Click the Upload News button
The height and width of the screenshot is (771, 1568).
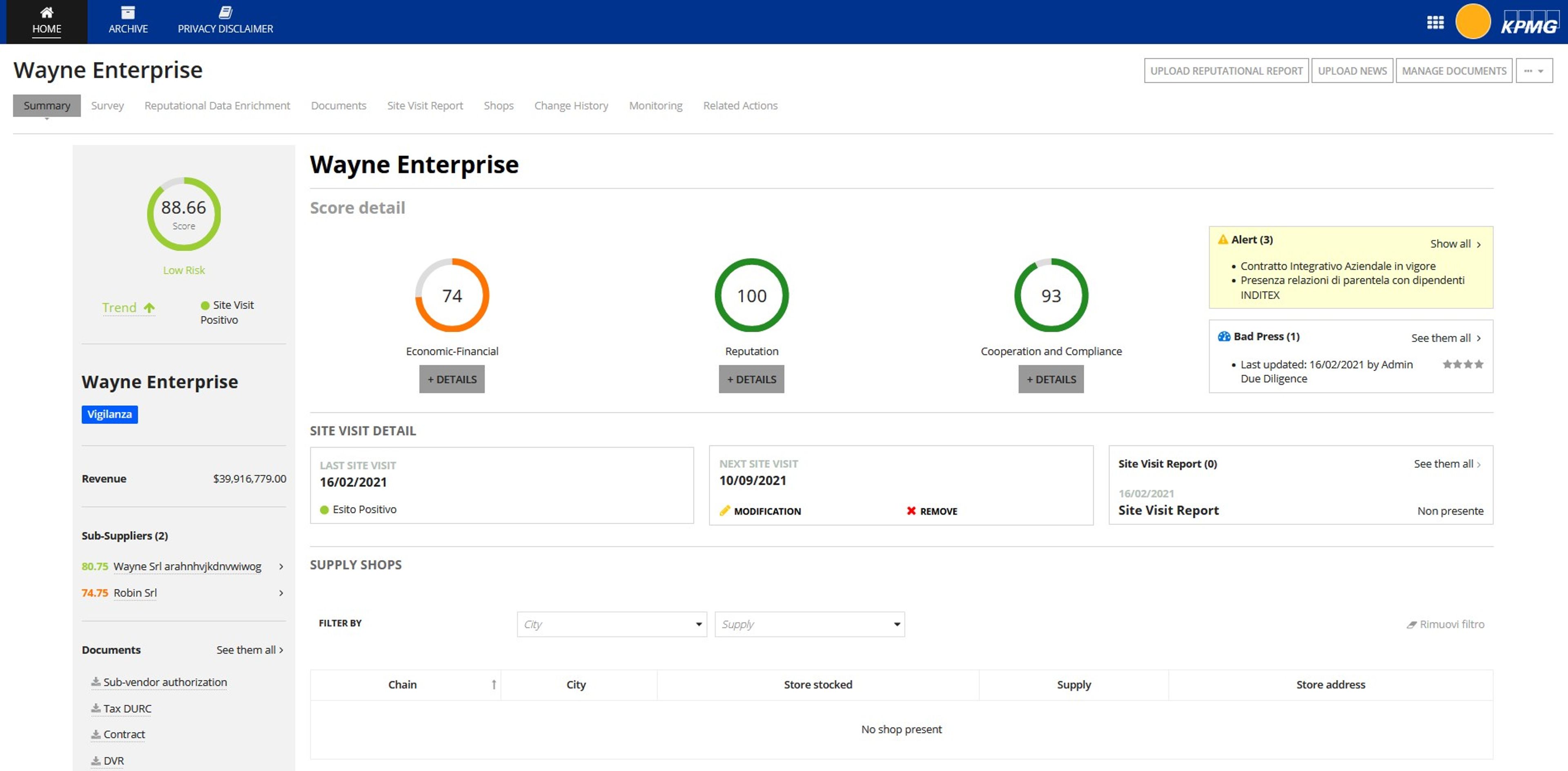[x=1352, y=71]
